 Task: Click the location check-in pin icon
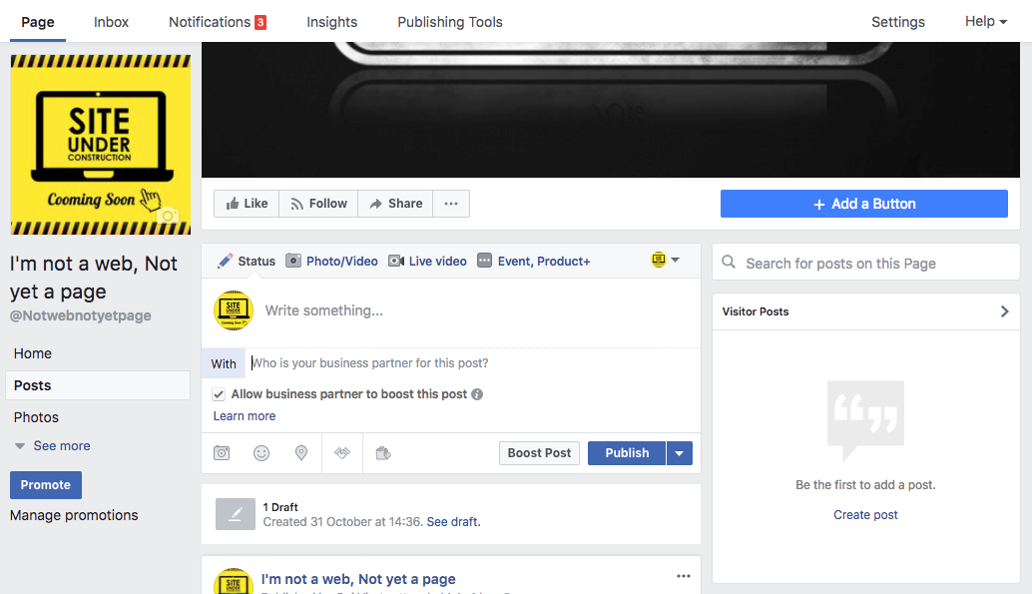(301, 453)
